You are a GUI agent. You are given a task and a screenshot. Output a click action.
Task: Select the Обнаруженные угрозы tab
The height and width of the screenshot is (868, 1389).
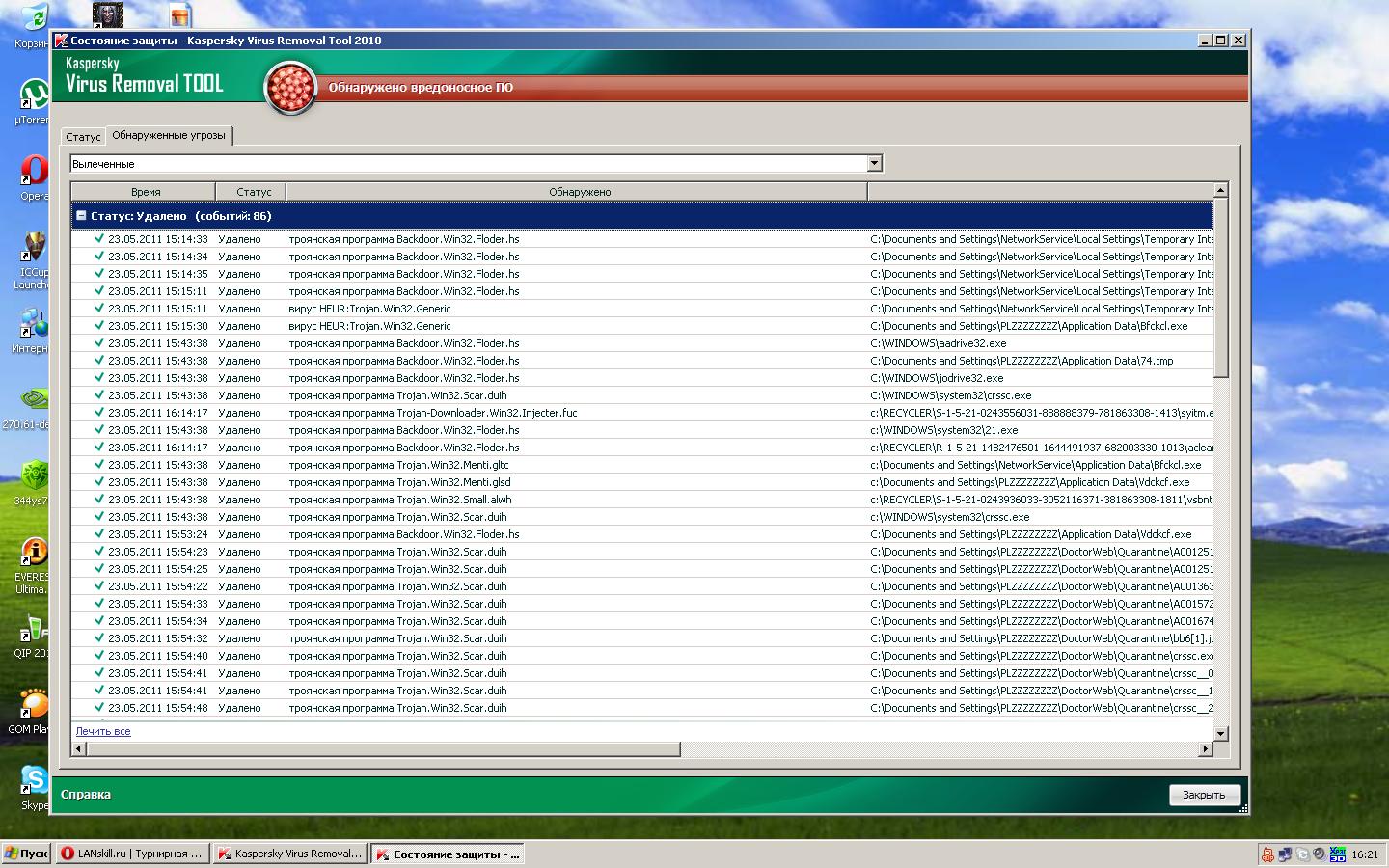(x=169, y=135)
